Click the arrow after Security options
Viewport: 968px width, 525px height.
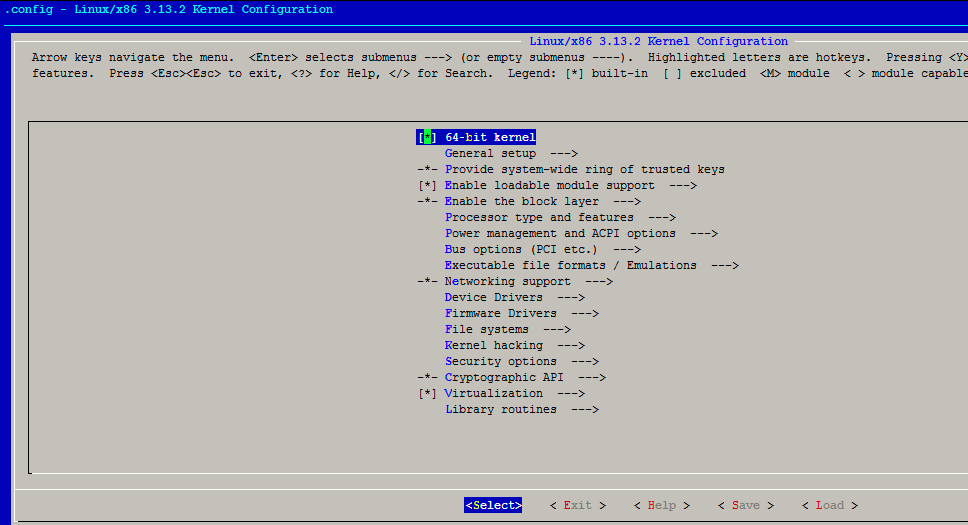[585, 361]
